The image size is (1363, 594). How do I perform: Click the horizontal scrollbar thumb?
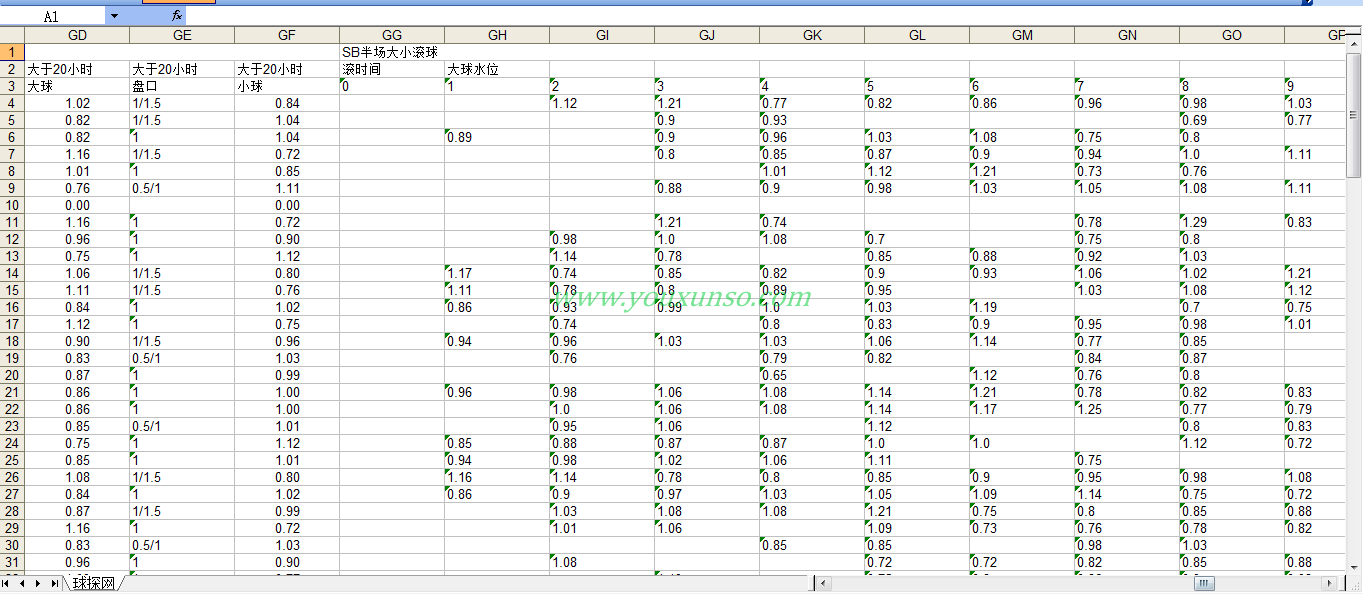[x=1205, y=583]
